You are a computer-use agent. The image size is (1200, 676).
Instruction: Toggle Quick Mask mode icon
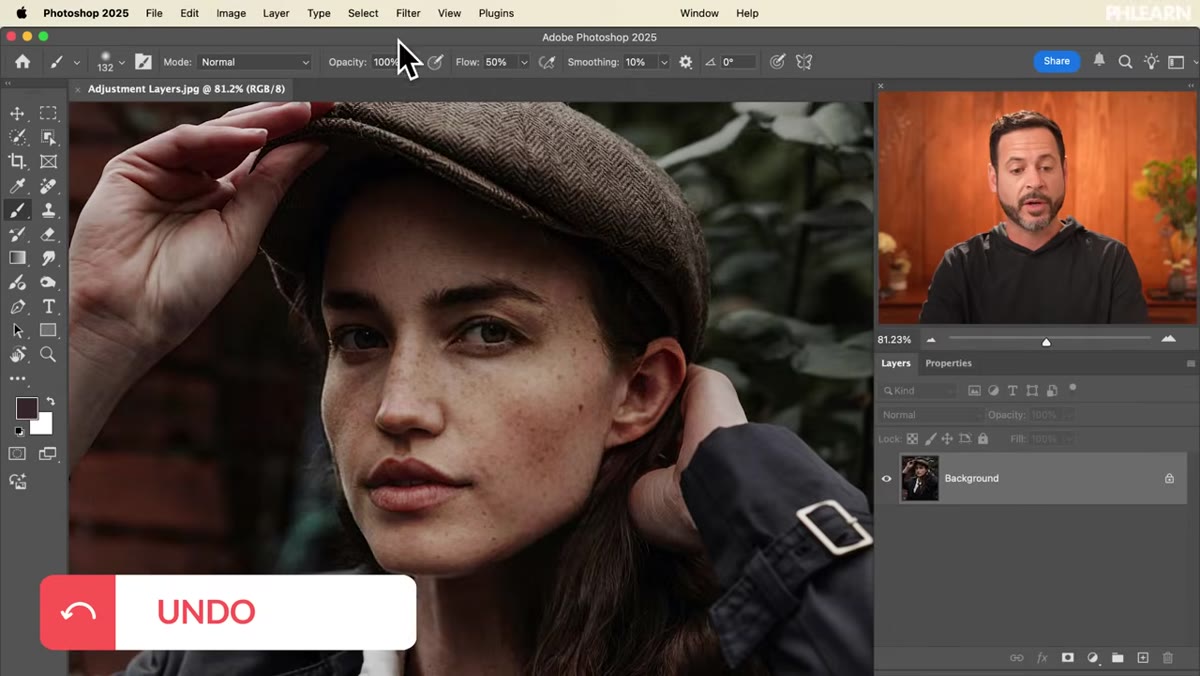[x=17, y=454]
